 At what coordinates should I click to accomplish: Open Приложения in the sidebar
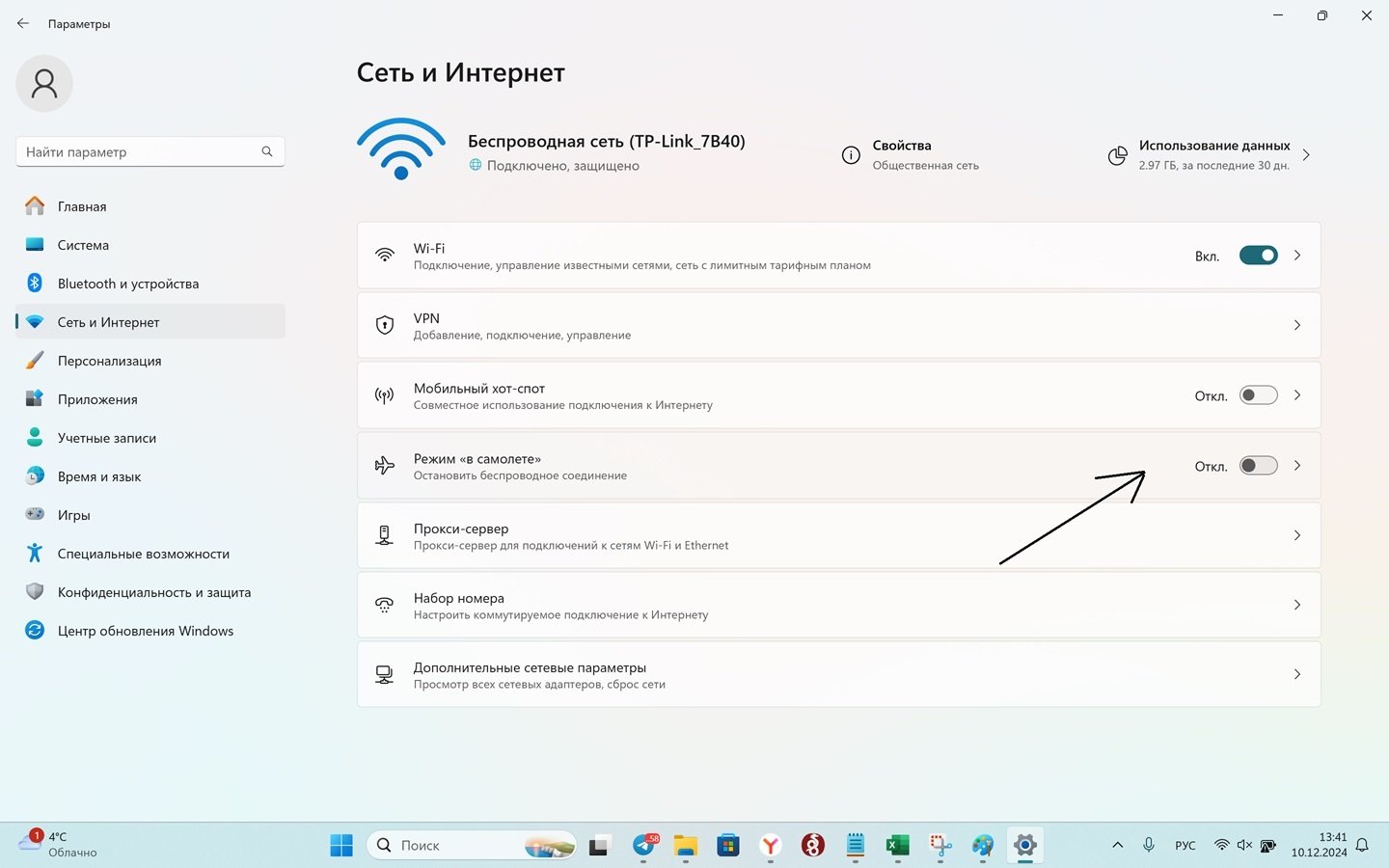[x=150, y=398]
